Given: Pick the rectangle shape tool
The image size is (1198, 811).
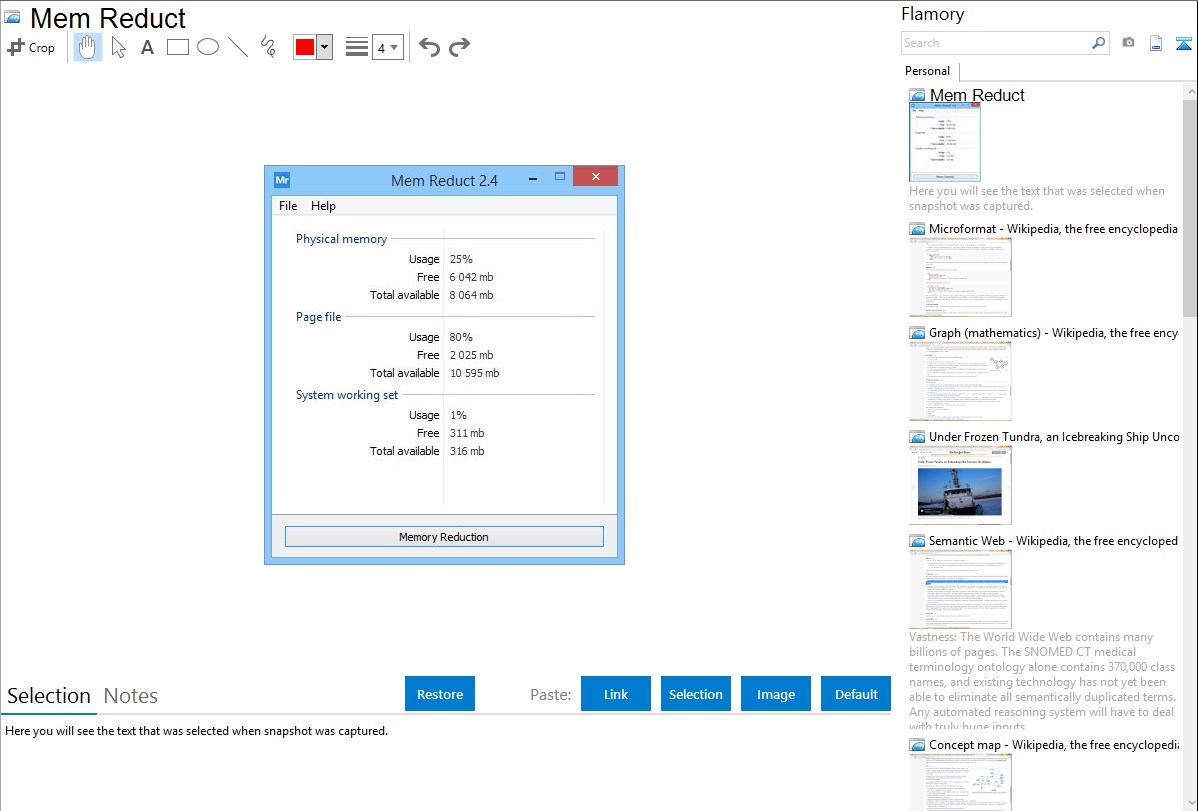Looking at the screenshot, I should [x=178, y=47].
